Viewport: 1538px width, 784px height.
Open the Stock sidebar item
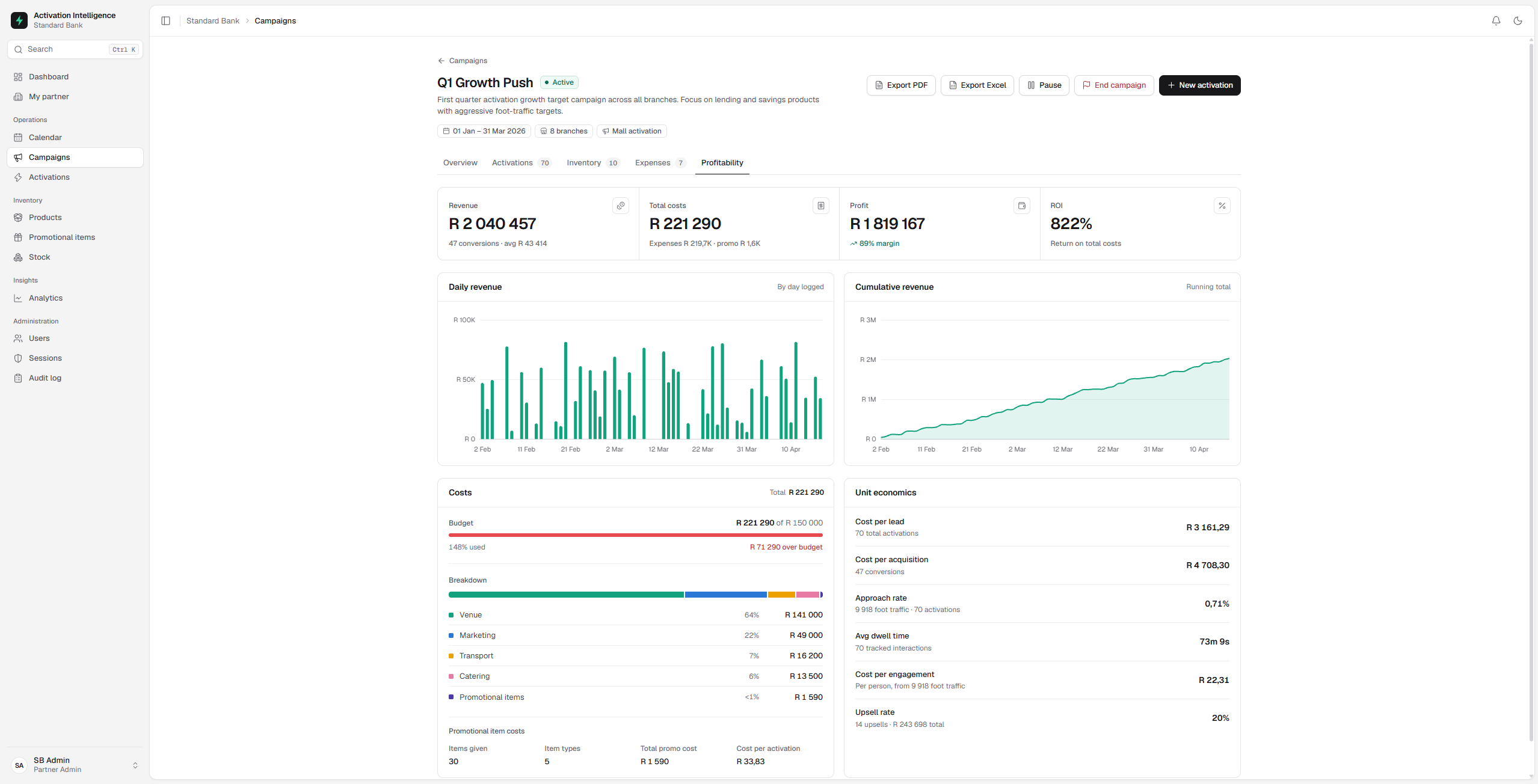[75, 257]
